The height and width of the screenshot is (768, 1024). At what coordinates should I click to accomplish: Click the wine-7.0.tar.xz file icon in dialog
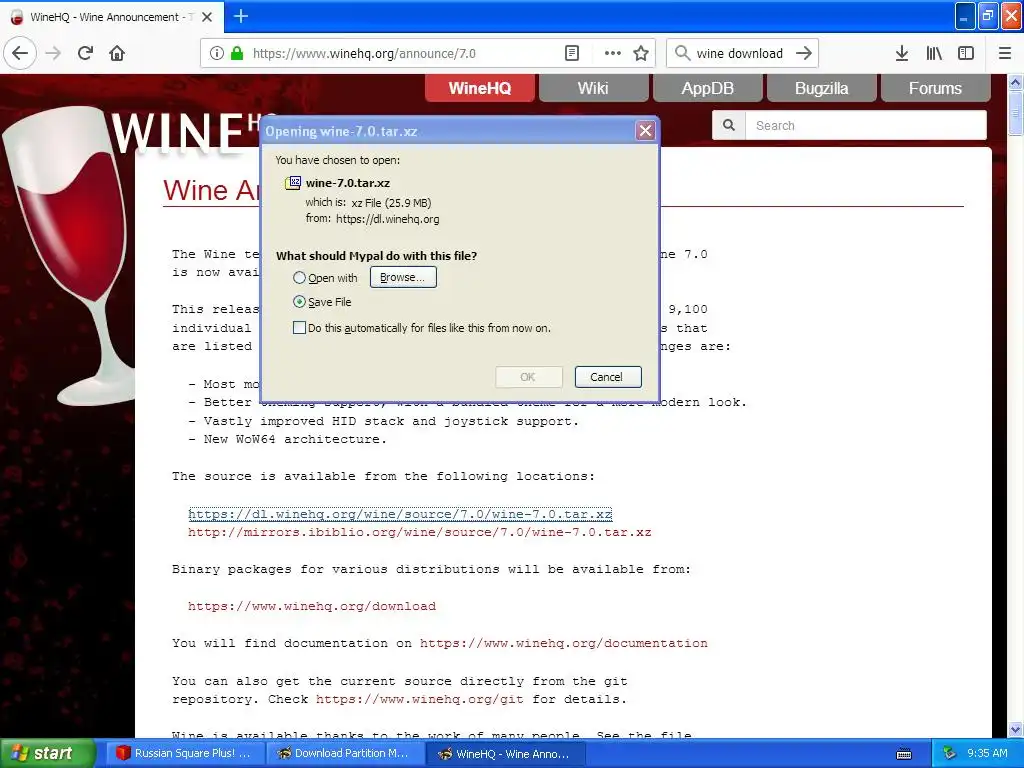coord(293,183)
